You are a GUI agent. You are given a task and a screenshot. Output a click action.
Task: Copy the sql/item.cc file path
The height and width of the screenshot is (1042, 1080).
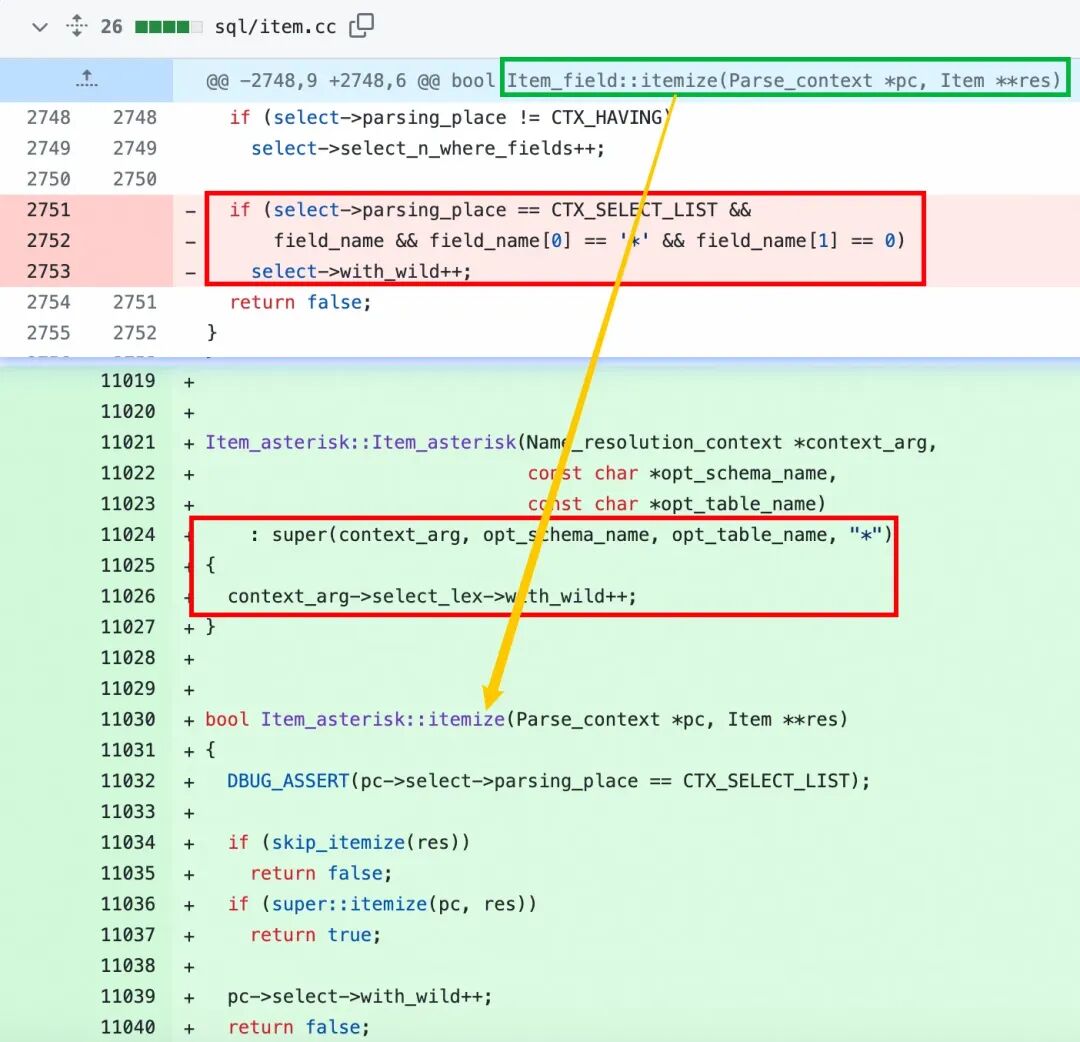point(362,26)
